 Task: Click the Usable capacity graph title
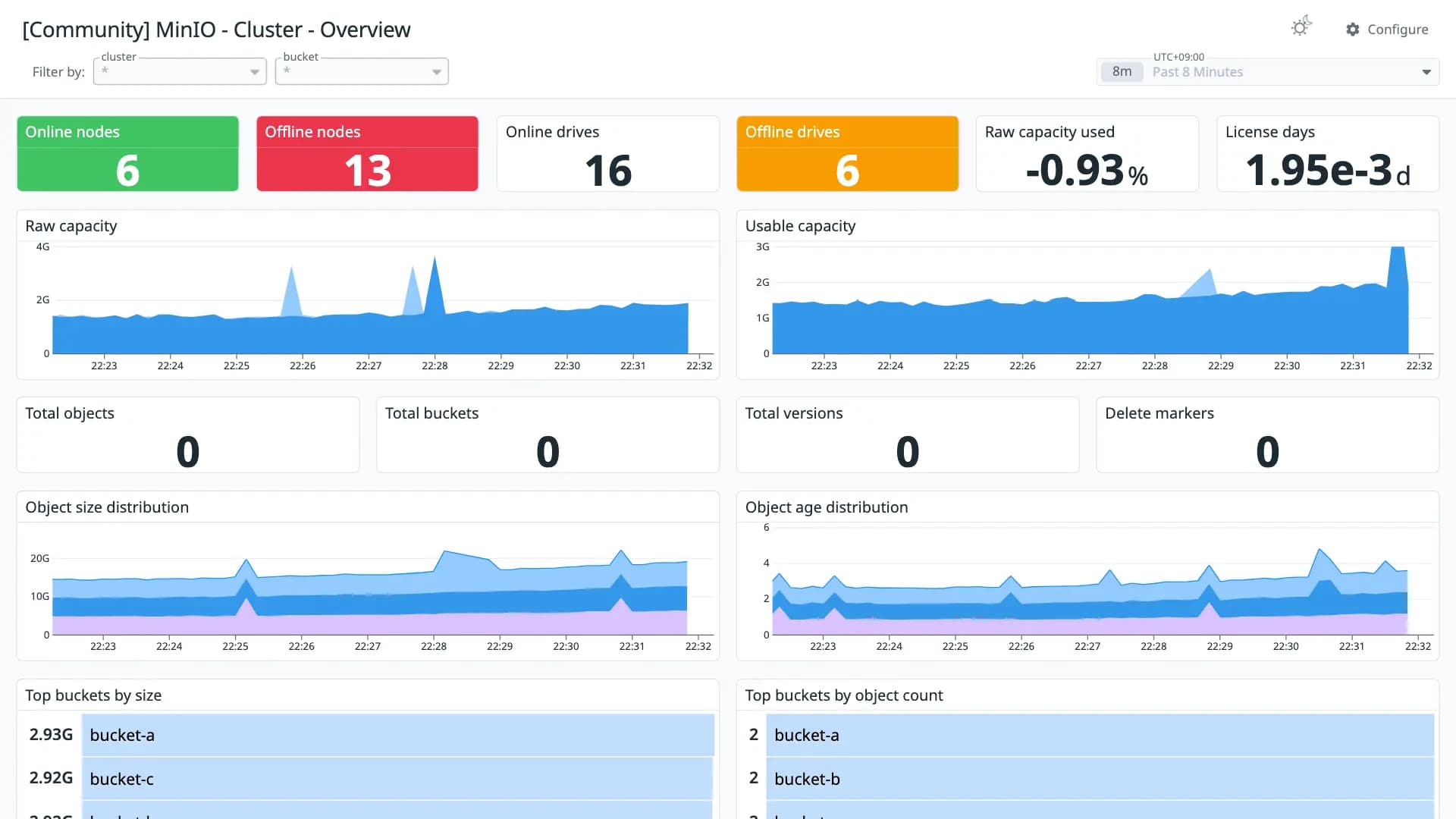[800, 226]
